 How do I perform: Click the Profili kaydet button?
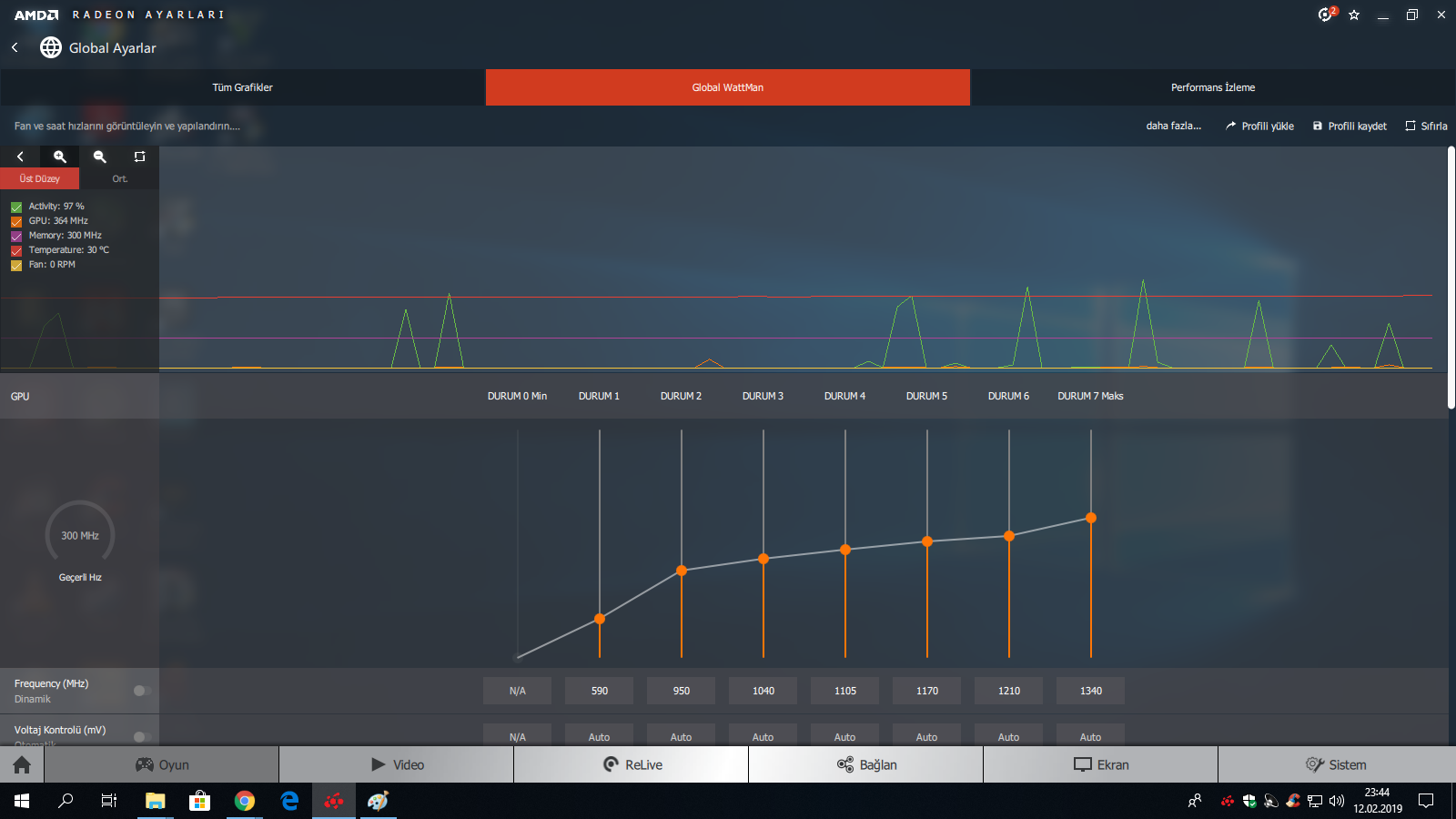click(x=1350, y=126)
